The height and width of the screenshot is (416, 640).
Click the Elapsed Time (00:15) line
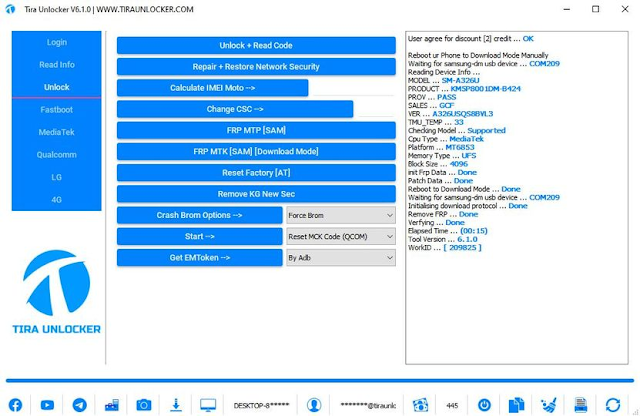(x=447, y=231)
